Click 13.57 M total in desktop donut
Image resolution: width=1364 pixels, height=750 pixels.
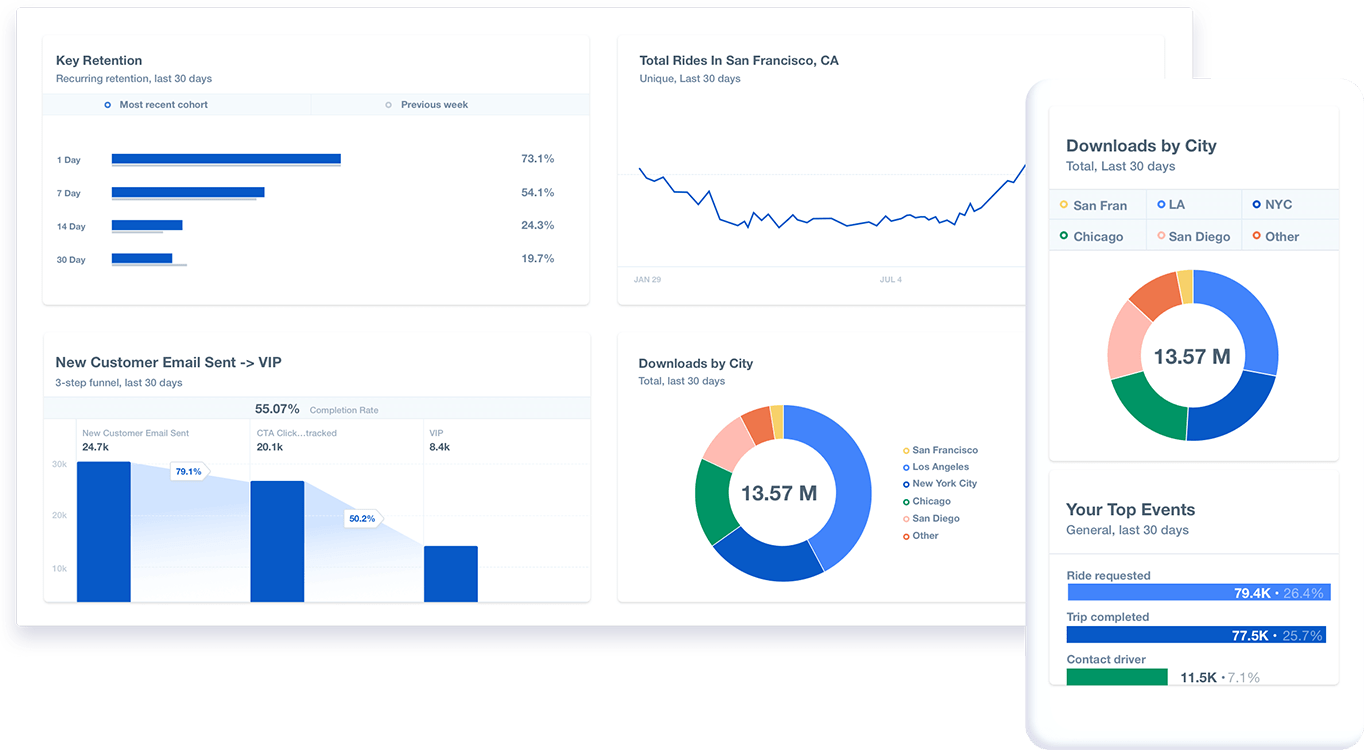click(779, 493)
